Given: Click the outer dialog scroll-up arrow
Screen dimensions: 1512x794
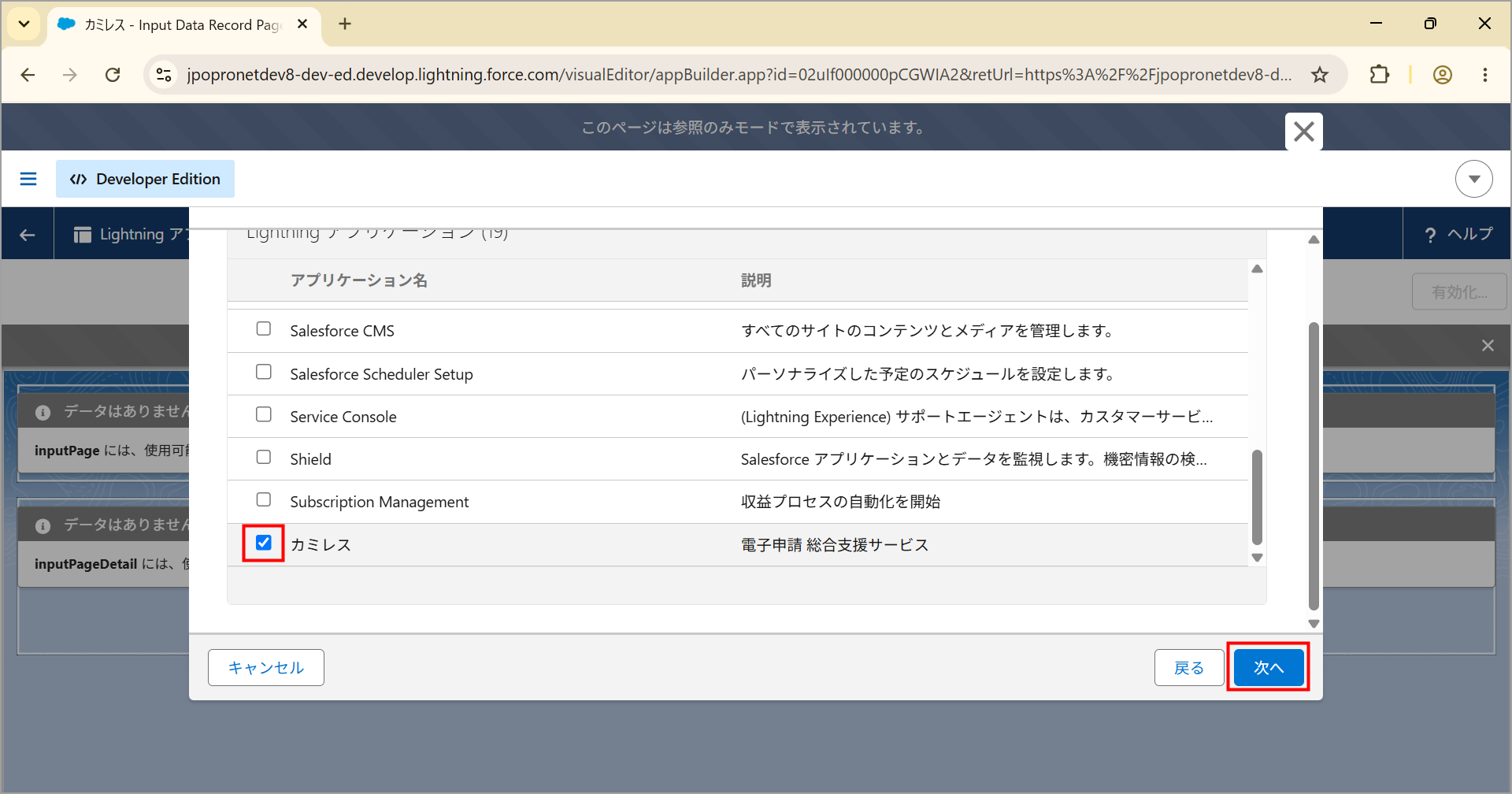Looking at the screenshot, I should pyautogui.click(x=1314, y=239).
